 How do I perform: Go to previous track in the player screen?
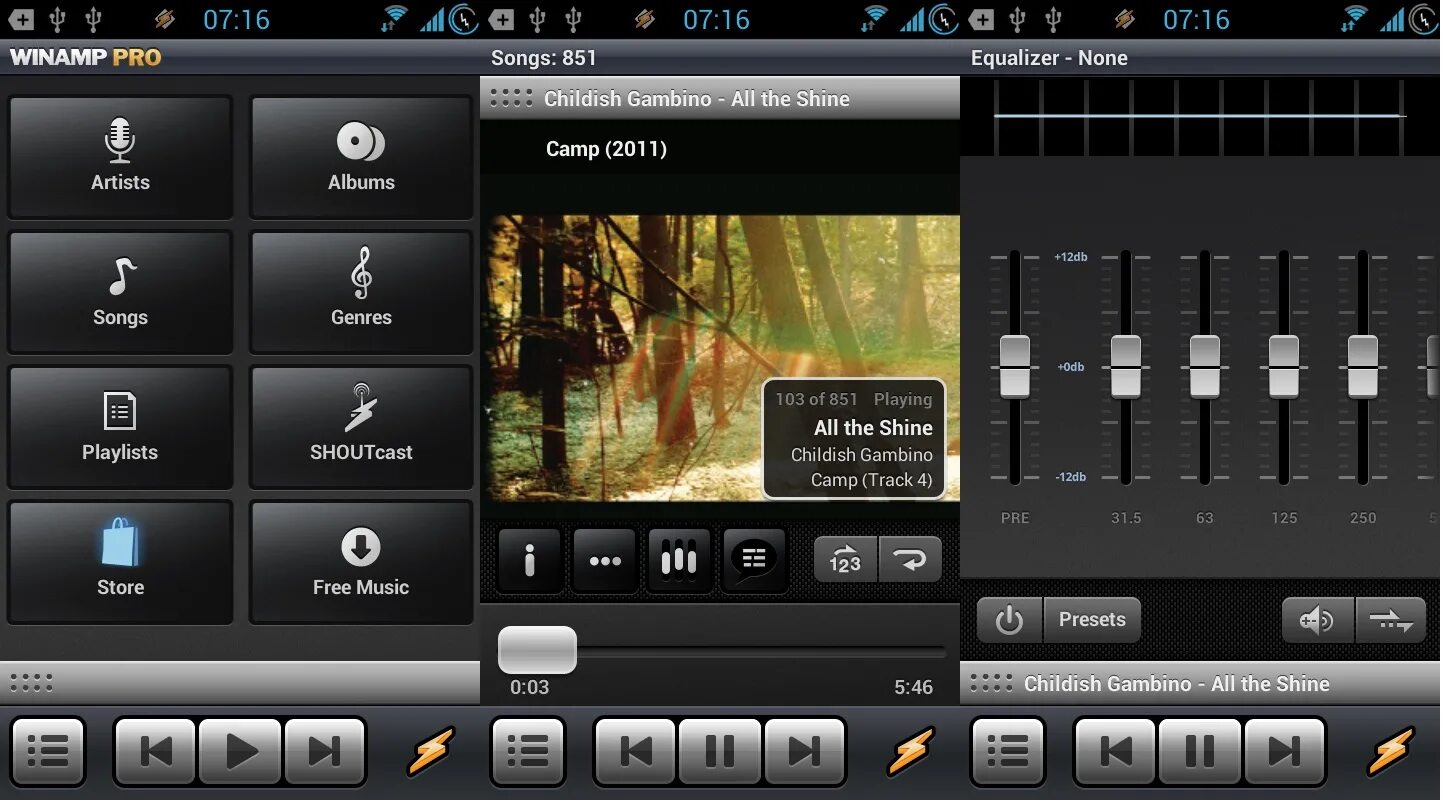[x=636, y=751]
